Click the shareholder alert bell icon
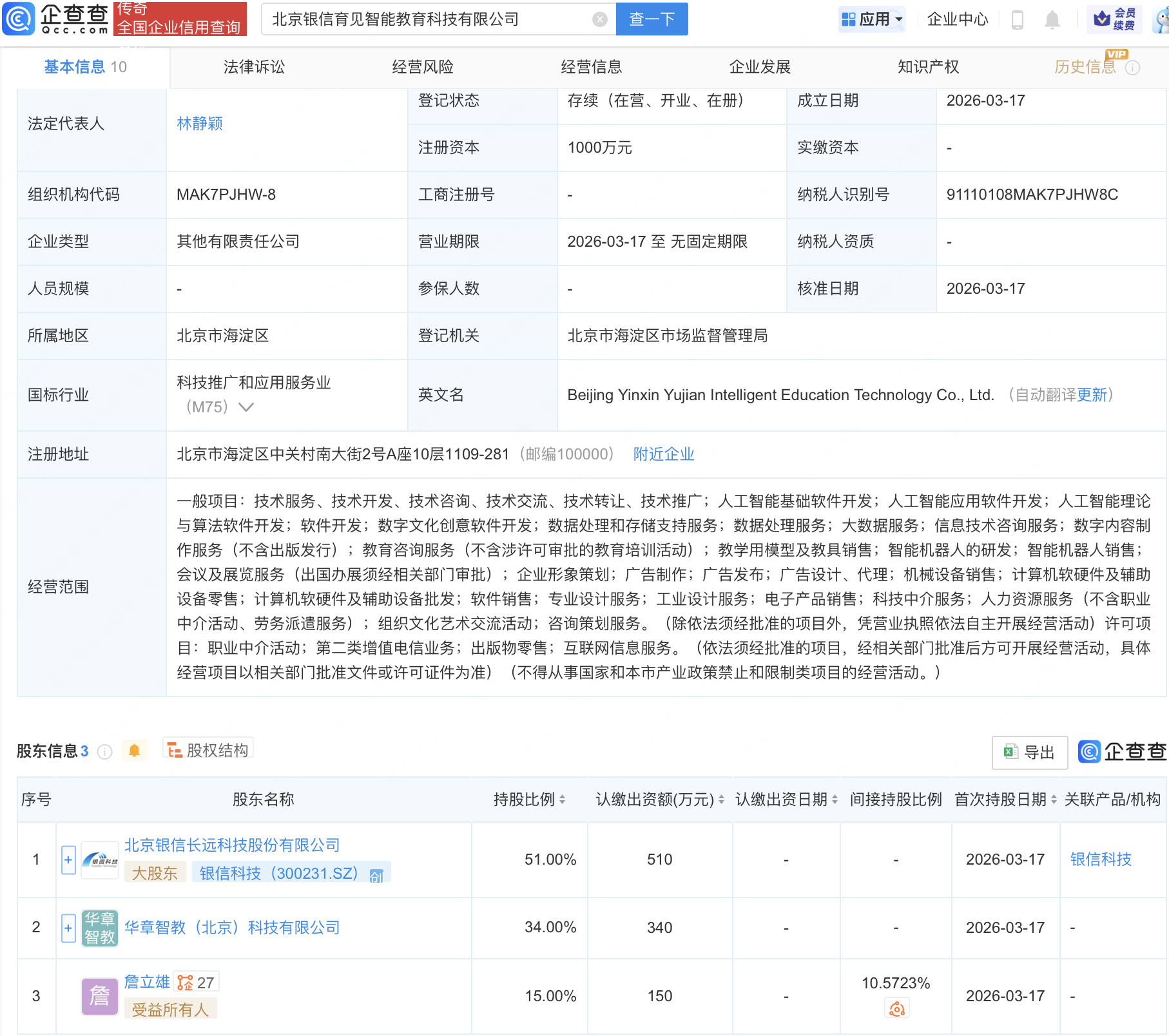 coord(134,751)
